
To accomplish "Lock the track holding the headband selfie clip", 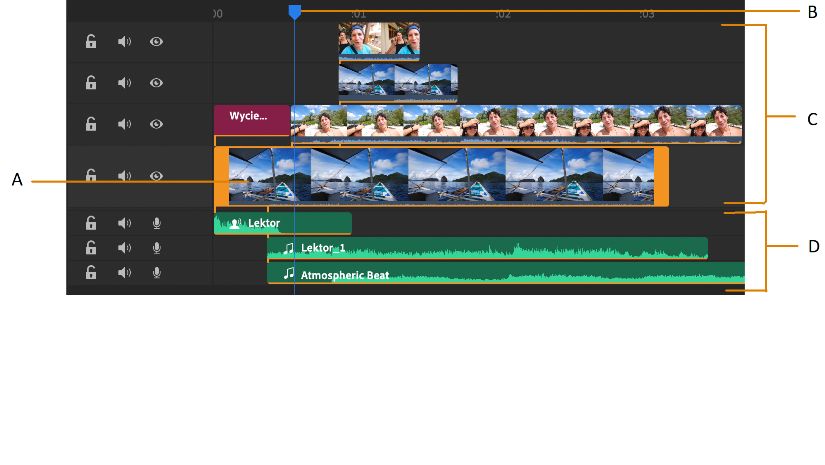I will (91, 41).
